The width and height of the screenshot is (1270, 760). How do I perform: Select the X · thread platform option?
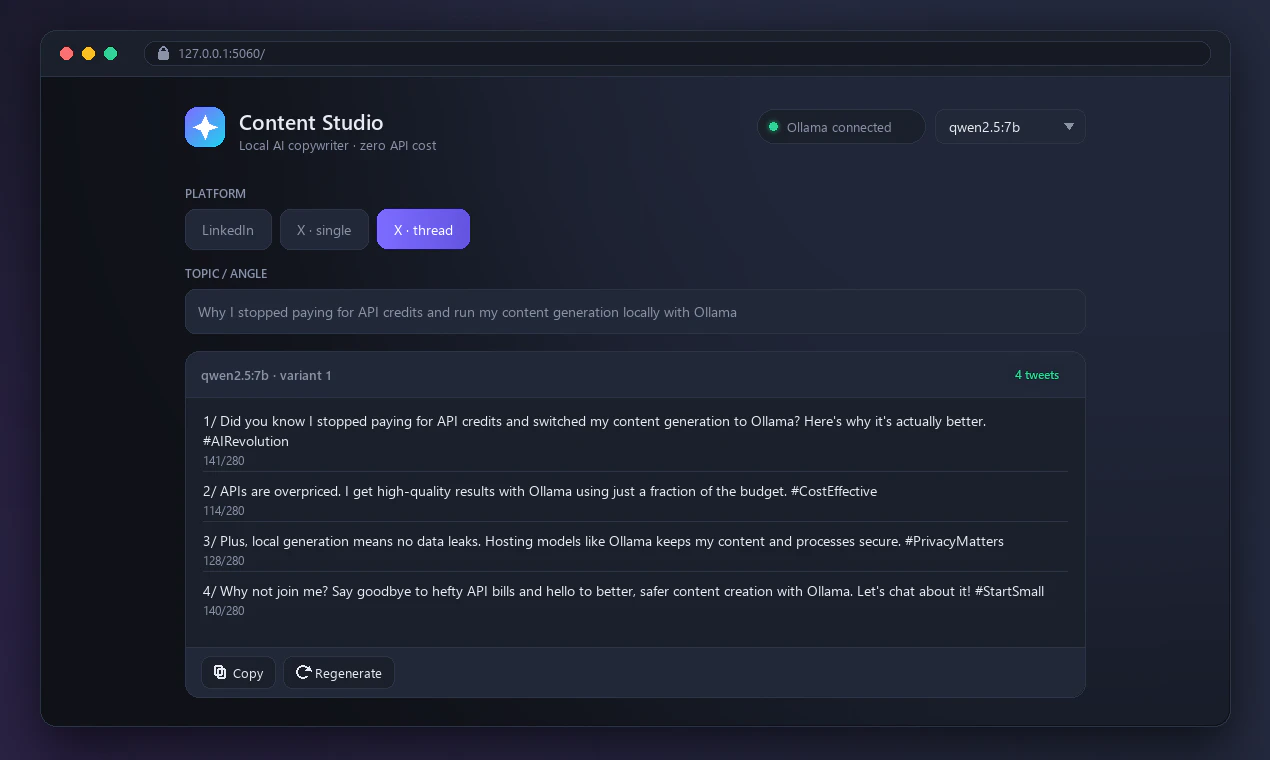[x=423, y=230]
